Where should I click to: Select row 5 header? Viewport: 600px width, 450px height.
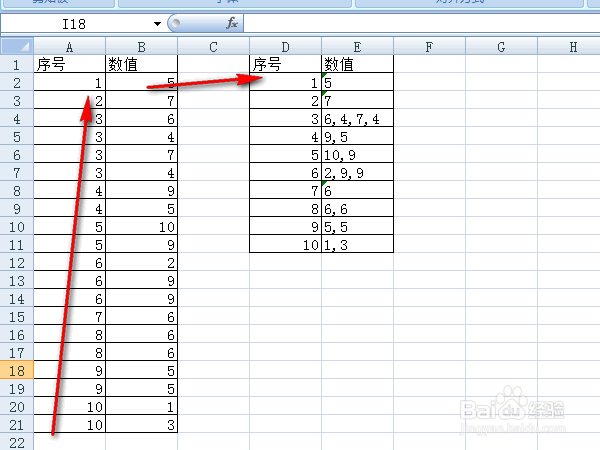[17, 136]
